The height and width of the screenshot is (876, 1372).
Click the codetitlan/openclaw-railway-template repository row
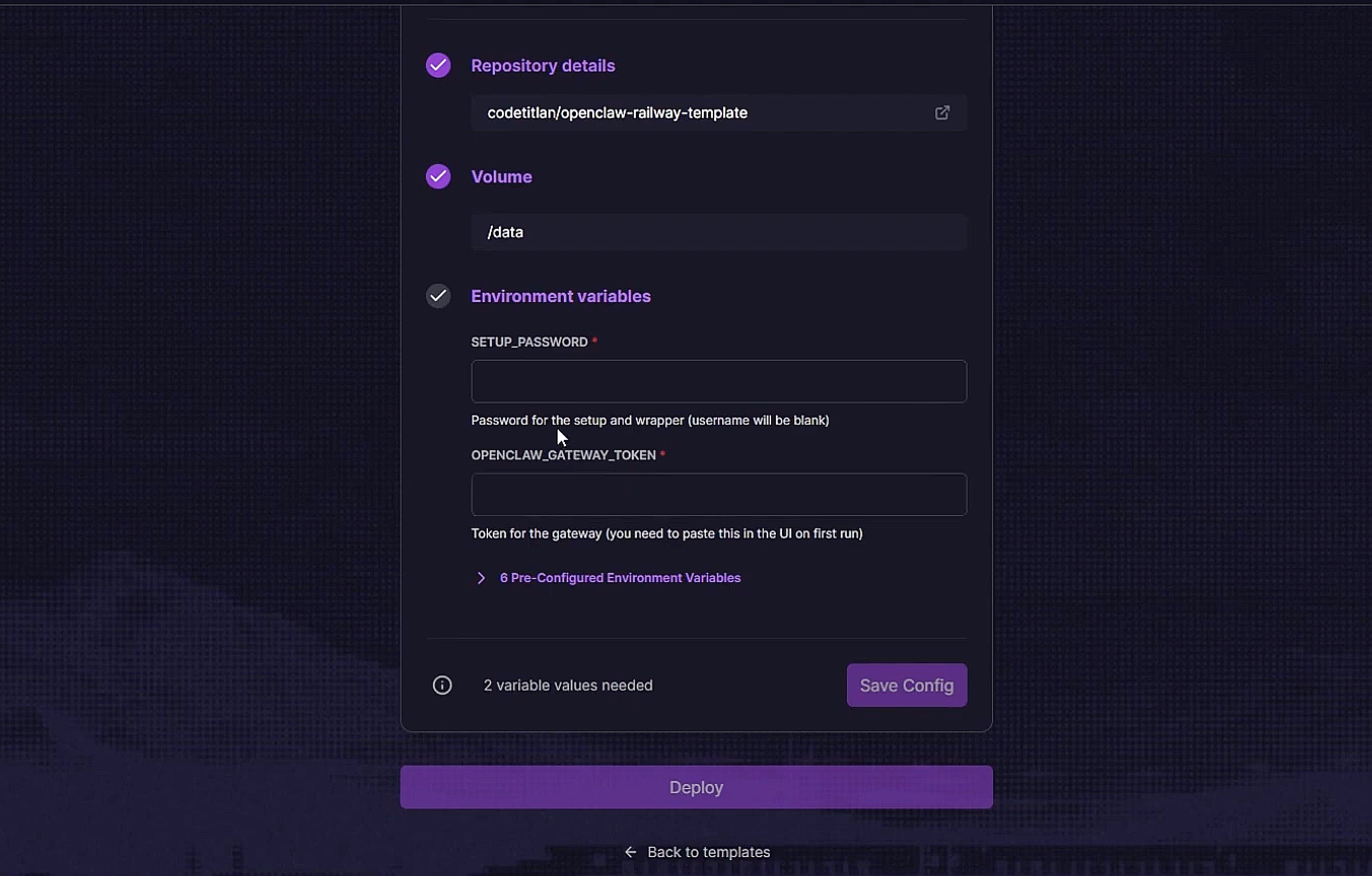coord(719,113)
